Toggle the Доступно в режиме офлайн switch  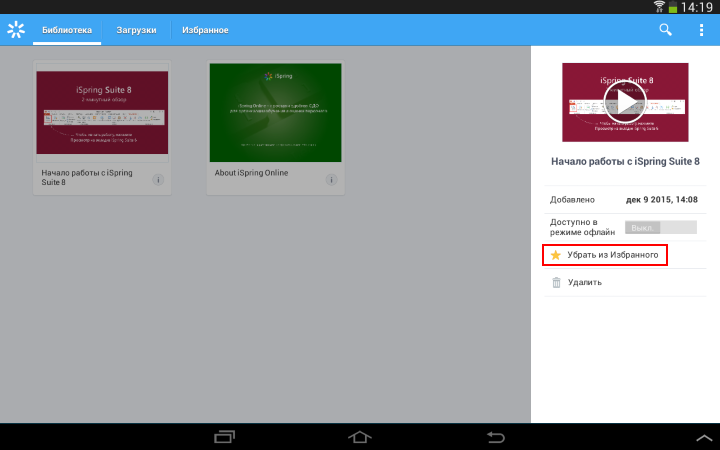(660, 227)
